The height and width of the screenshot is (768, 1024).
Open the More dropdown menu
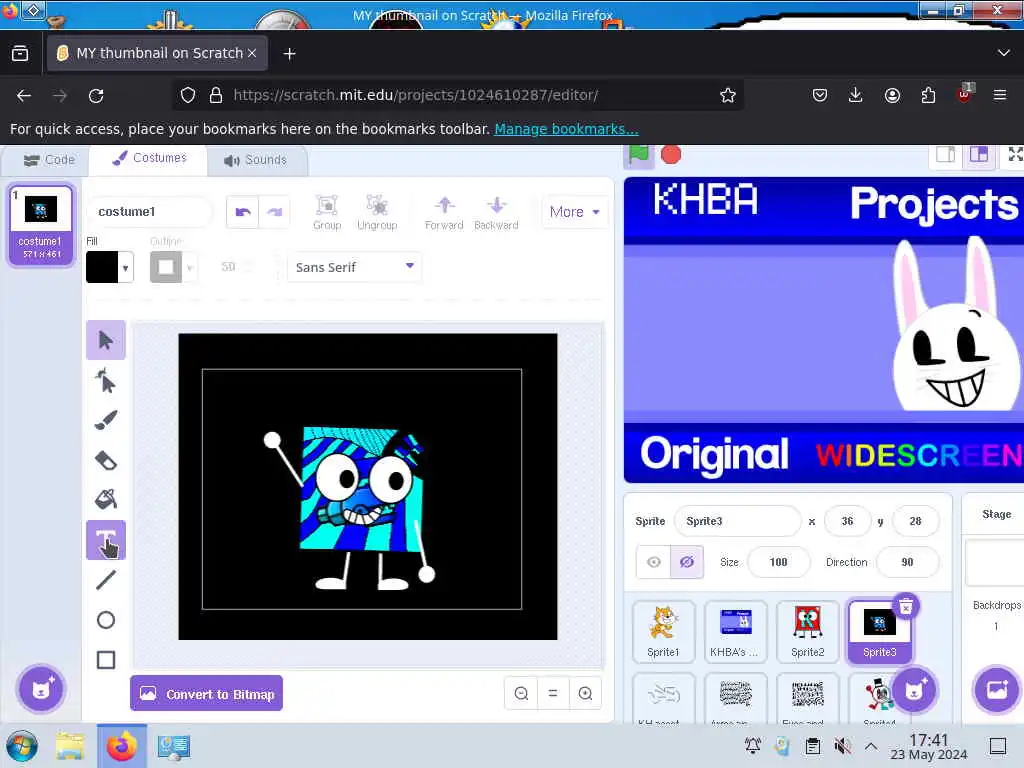tap(575, 212)
